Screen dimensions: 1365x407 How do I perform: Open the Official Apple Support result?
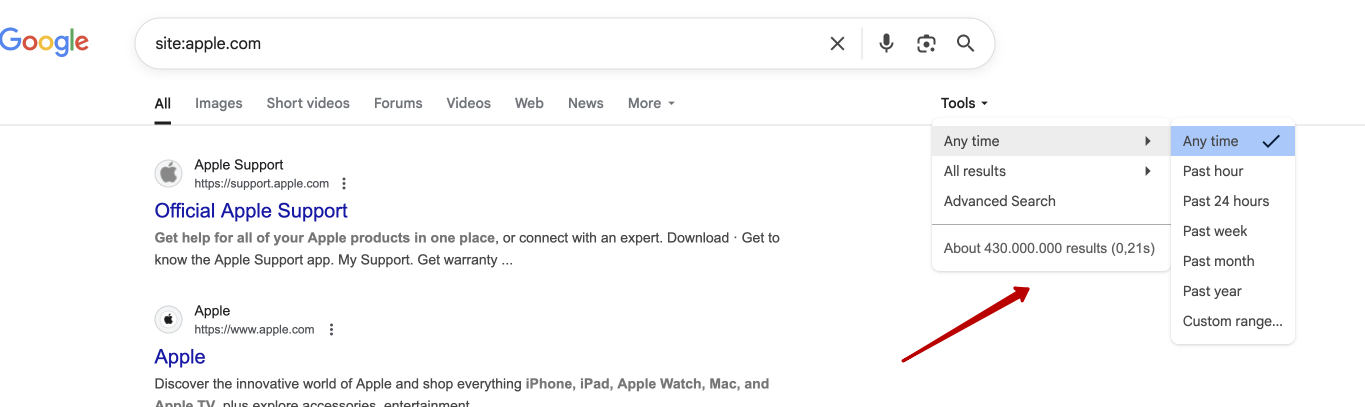251,211
